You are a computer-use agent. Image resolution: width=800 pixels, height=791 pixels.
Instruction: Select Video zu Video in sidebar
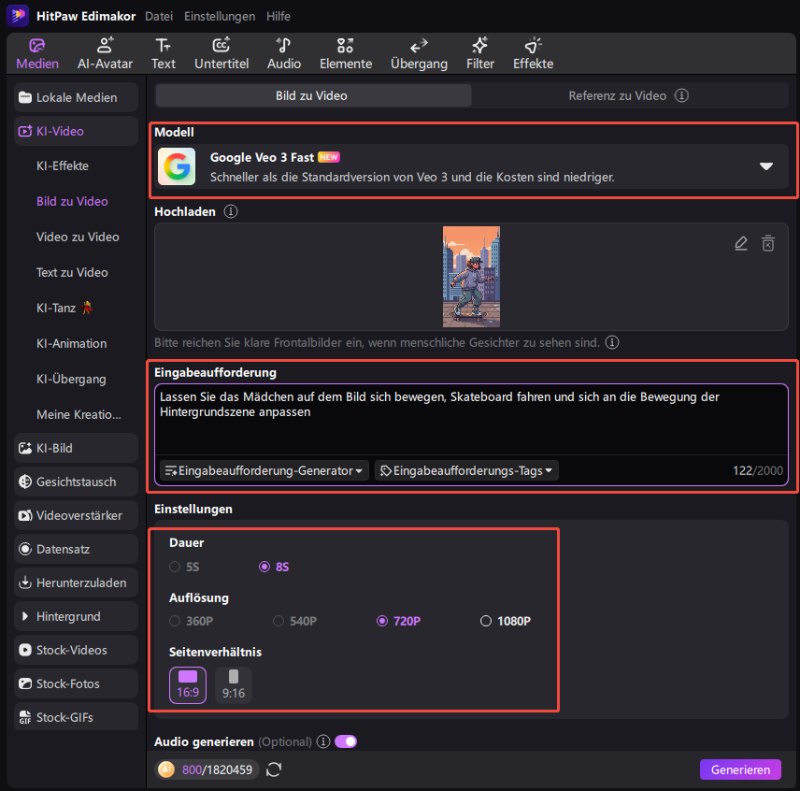(x=78, y=237)
